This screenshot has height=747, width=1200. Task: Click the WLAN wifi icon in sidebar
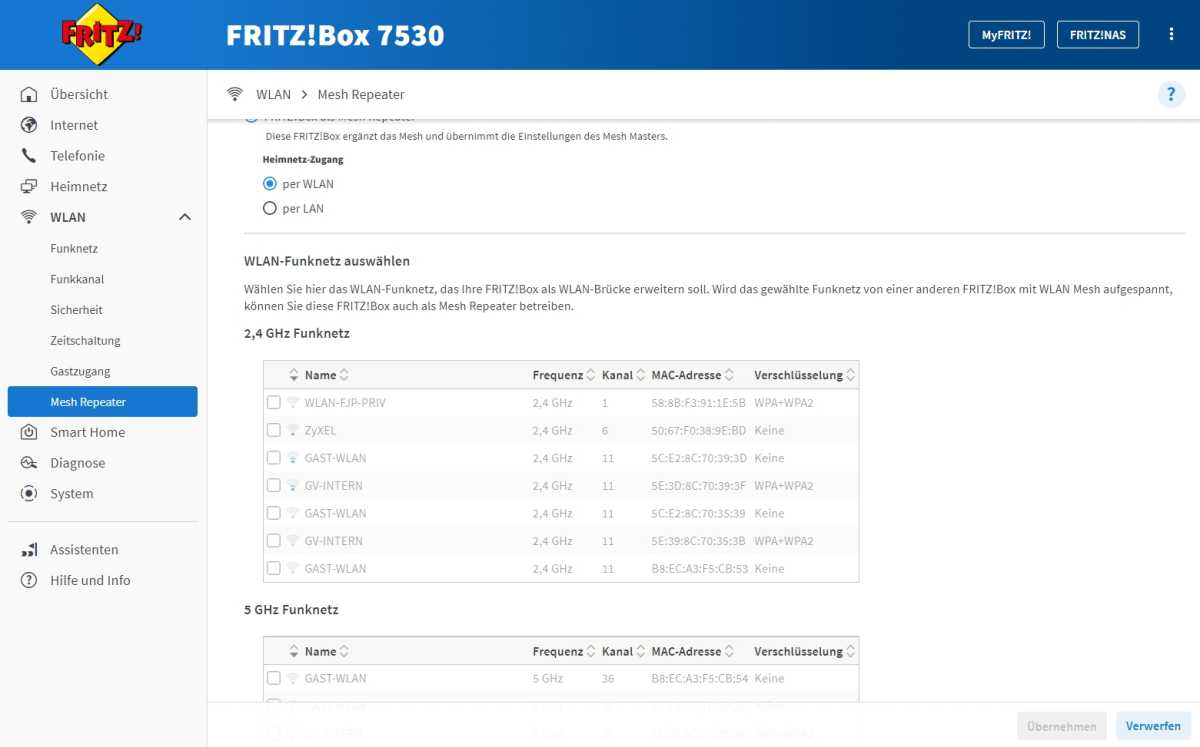(x=29, y=217)
